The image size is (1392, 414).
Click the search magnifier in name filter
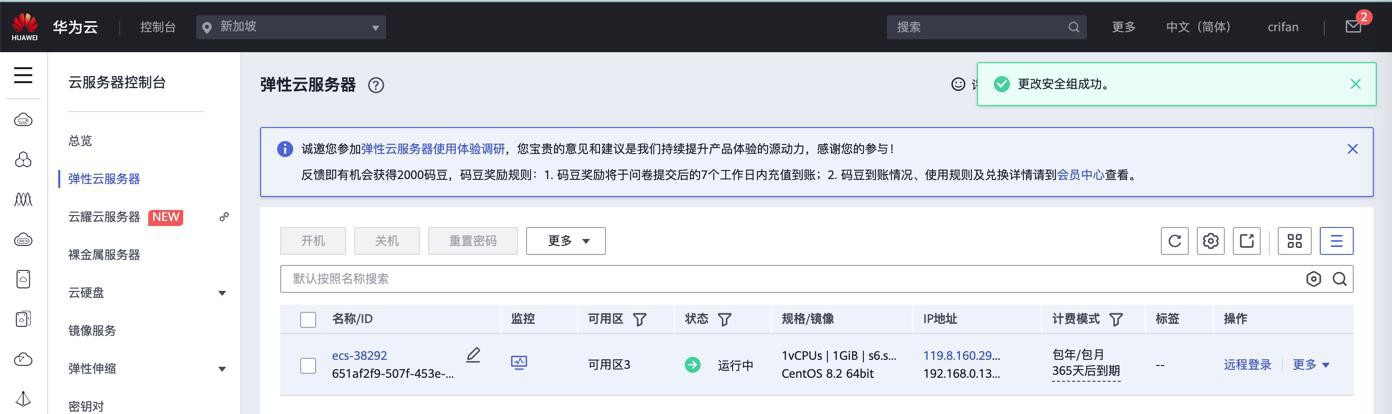(x=1340, y=279)
